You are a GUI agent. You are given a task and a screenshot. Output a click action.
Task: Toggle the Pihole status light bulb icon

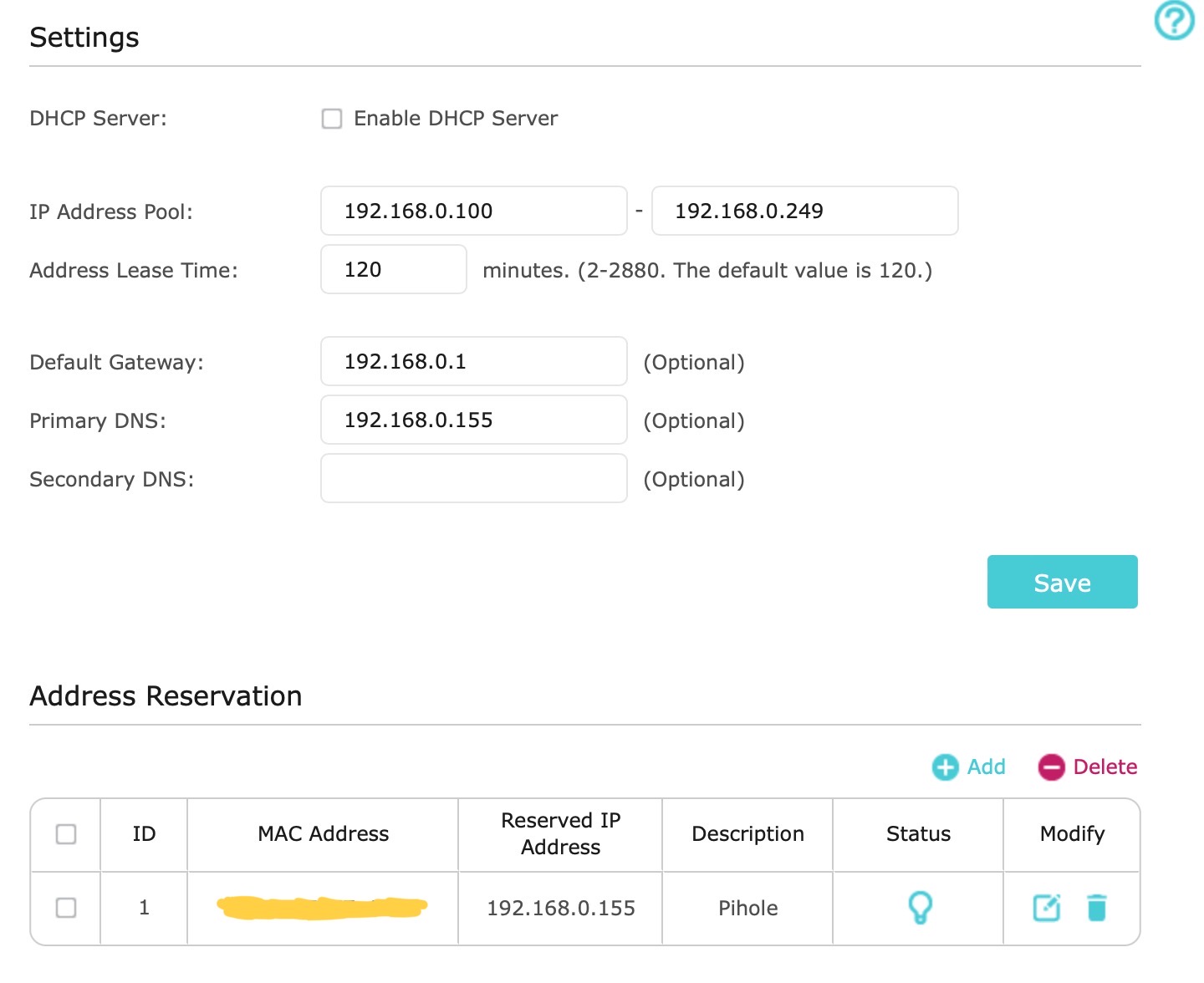point(920,907)
